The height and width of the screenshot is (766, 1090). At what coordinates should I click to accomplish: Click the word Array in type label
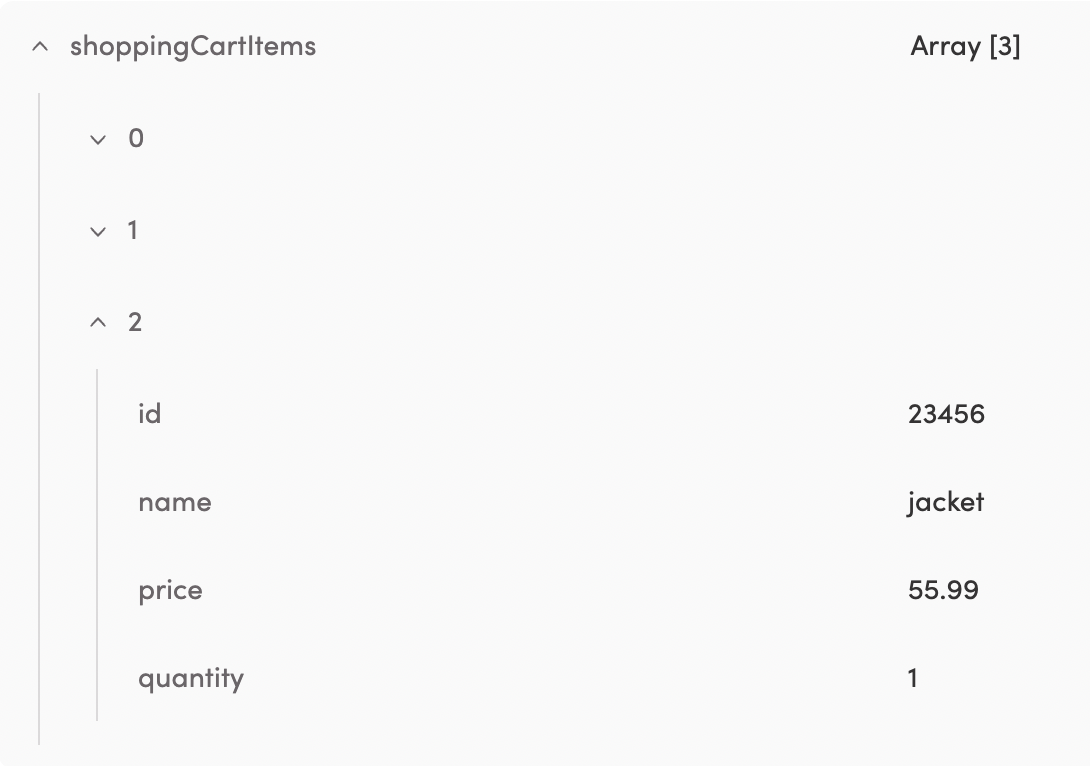pyautogui.click(x=945, y=46)
